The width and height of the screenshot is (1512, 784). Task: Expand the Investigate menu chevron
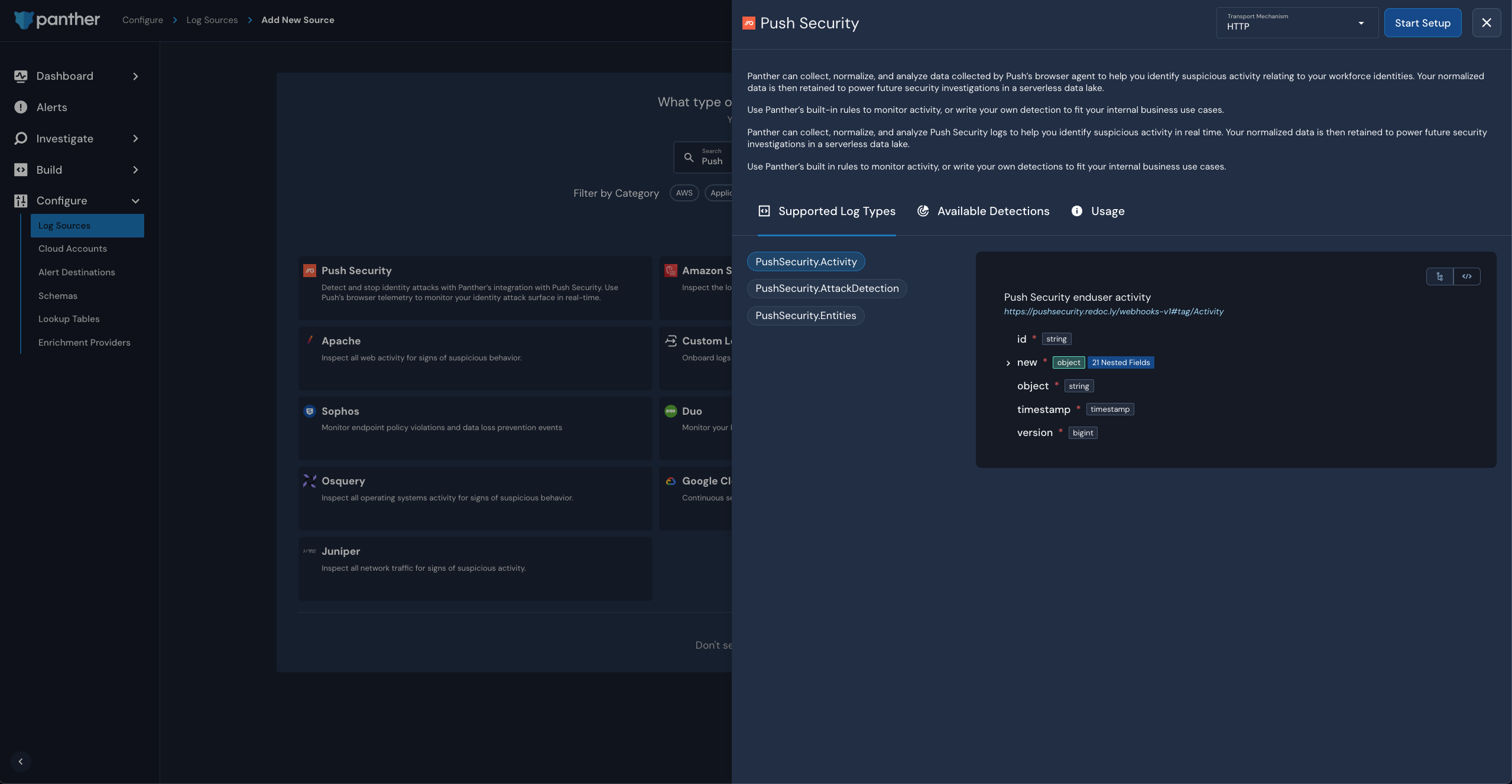[135, 139]
